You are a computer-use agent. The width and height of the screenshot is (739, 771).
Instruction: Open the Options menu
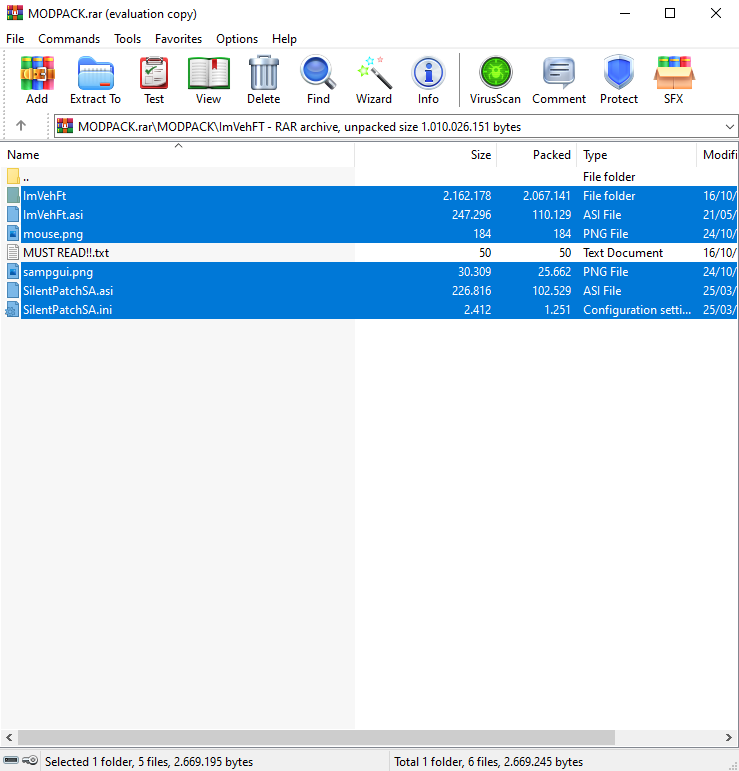tap(237, 39)
